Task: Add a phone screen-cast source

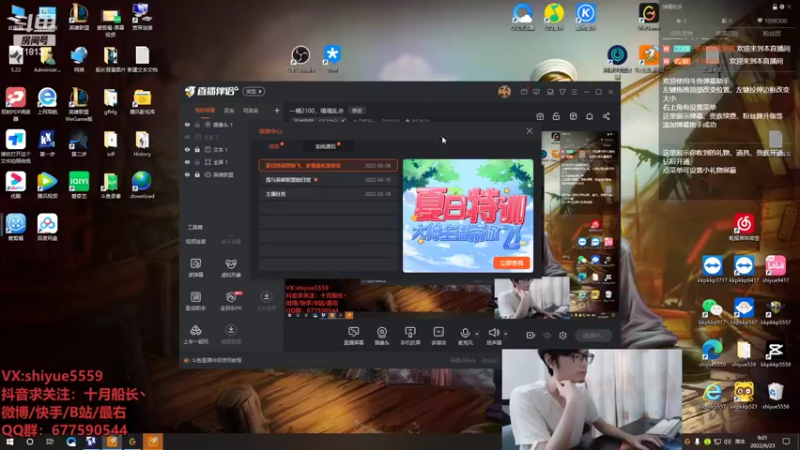Action: [x=410, y=336]
